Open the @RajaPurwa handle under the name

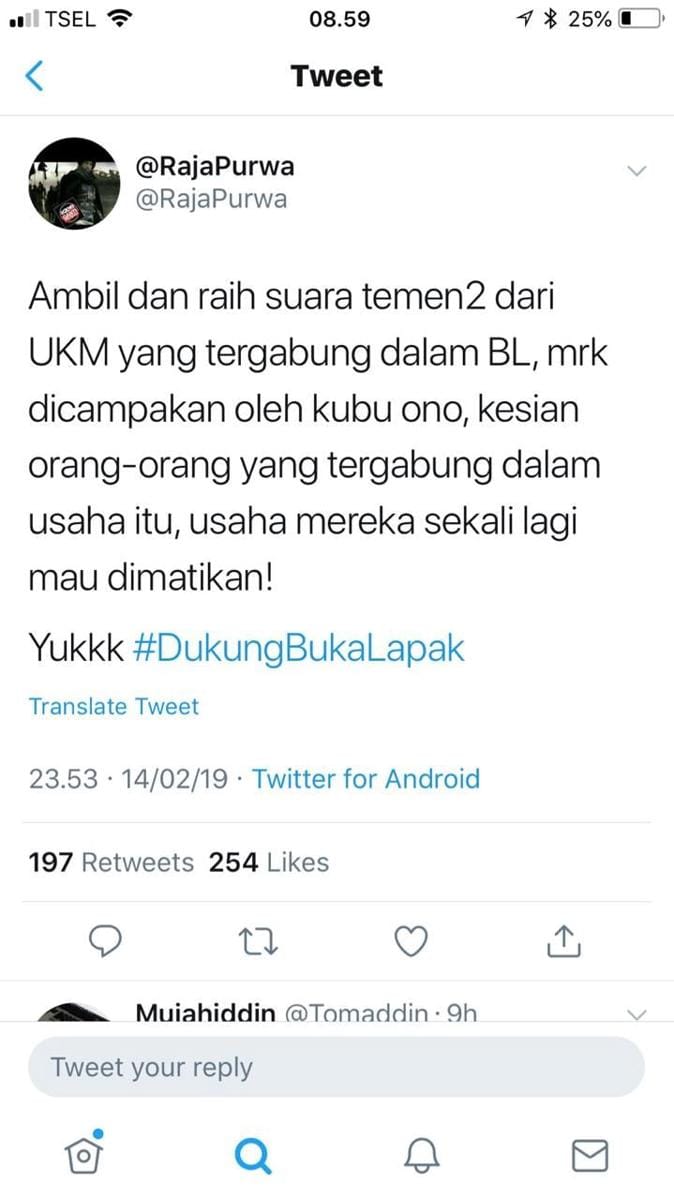[211, 199]
